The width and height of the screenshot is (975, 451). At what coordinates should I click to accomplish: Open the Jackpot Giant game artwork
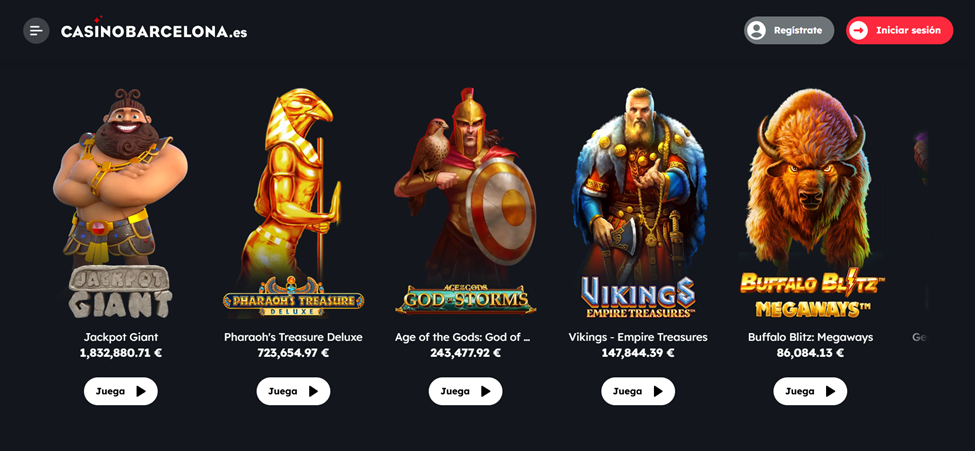point(121,203)
